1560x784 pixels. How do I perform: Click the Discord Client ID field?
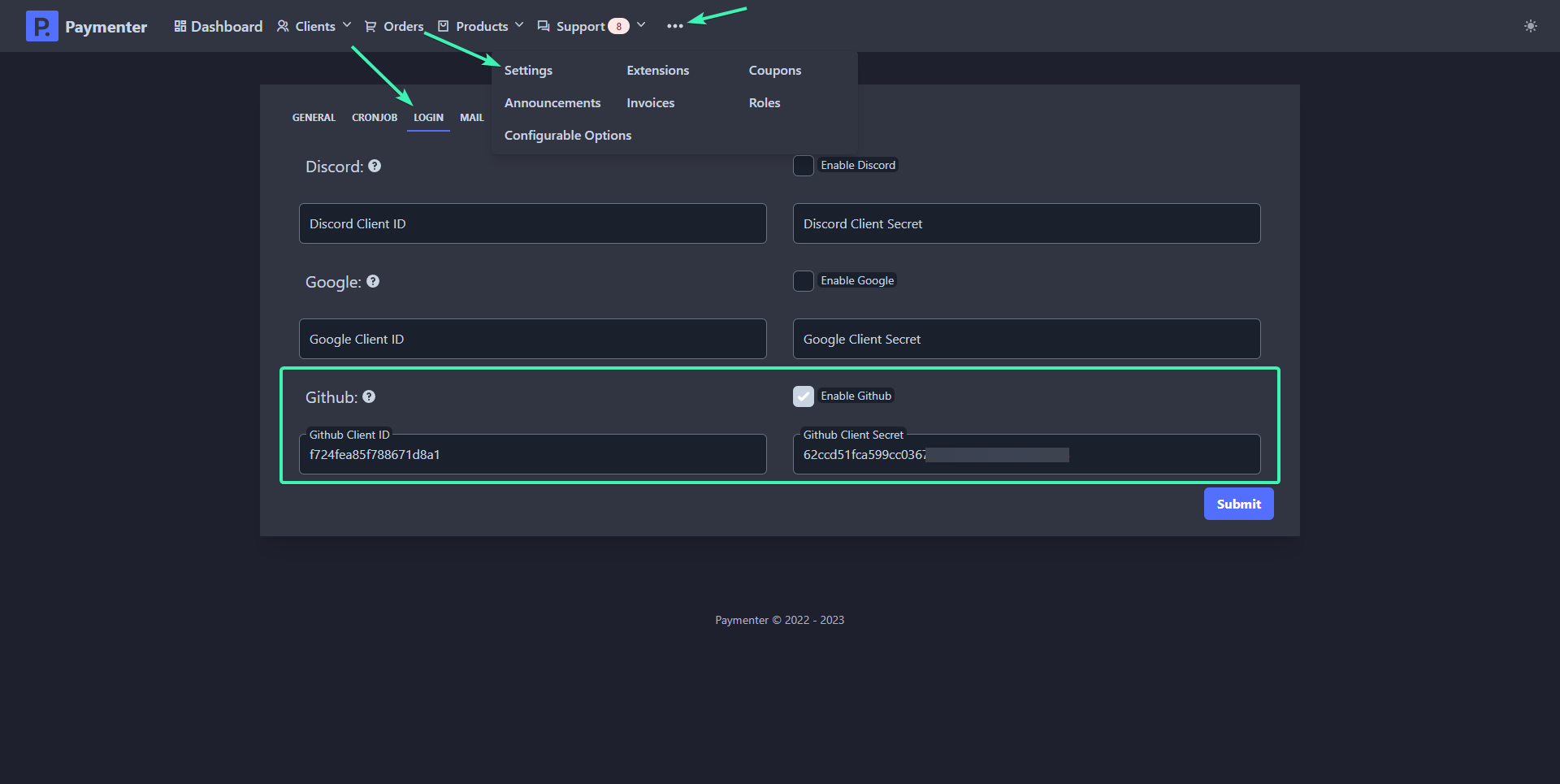point(533,223)
